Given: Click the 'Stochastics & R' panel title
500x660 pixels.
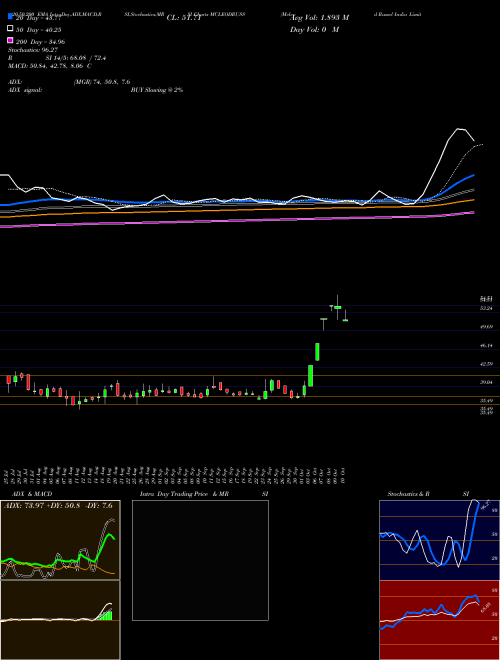Looking at the screenshot, I should coord(409,494).
